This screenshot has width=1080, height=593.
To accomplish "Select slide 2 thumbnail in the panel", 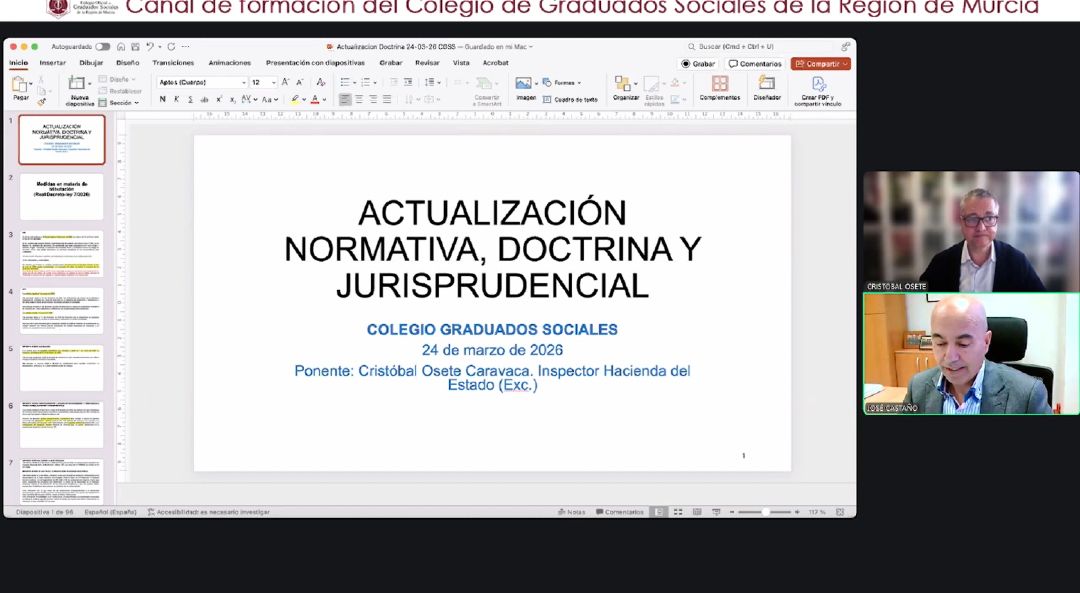I will pyautogui.click(x=61, y=196).
